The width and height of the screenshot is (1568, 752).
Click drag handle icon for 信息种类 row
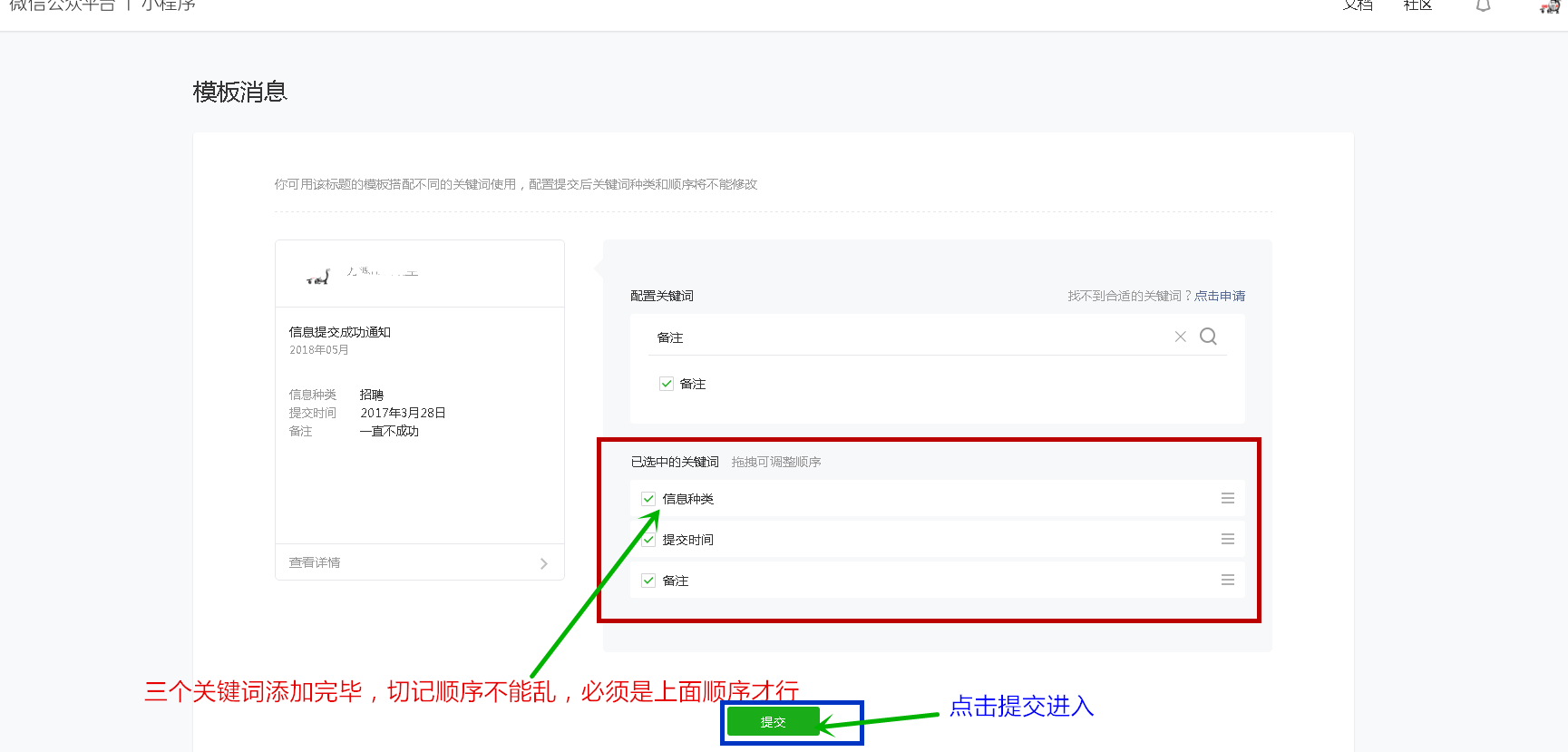click(x=1227, y=498)
